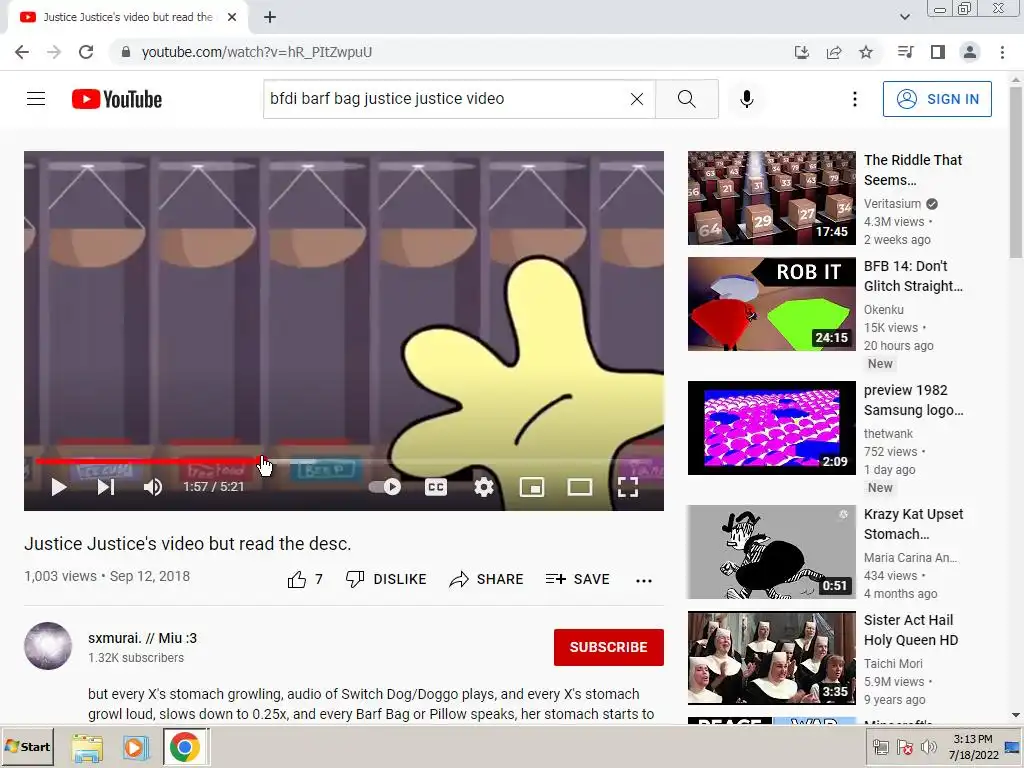Open the SHARE dialog

(x=487, y=579)
